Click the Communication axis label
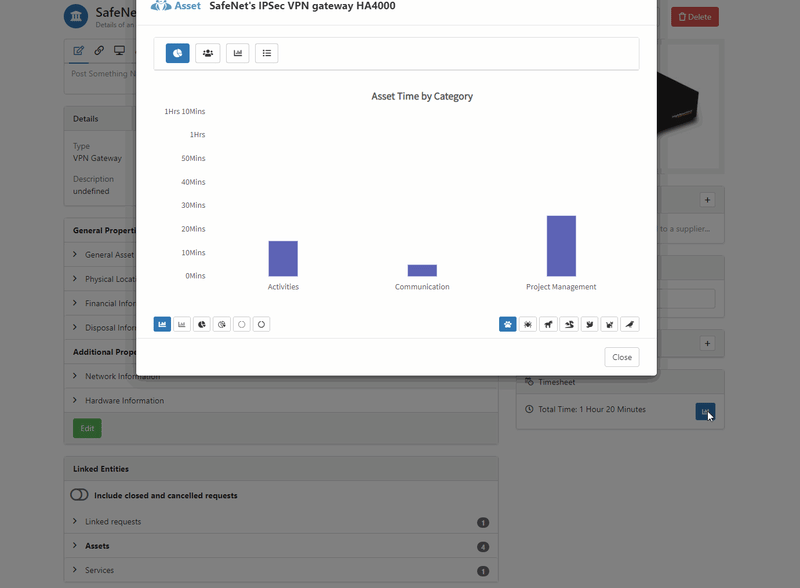 [422, 287]
